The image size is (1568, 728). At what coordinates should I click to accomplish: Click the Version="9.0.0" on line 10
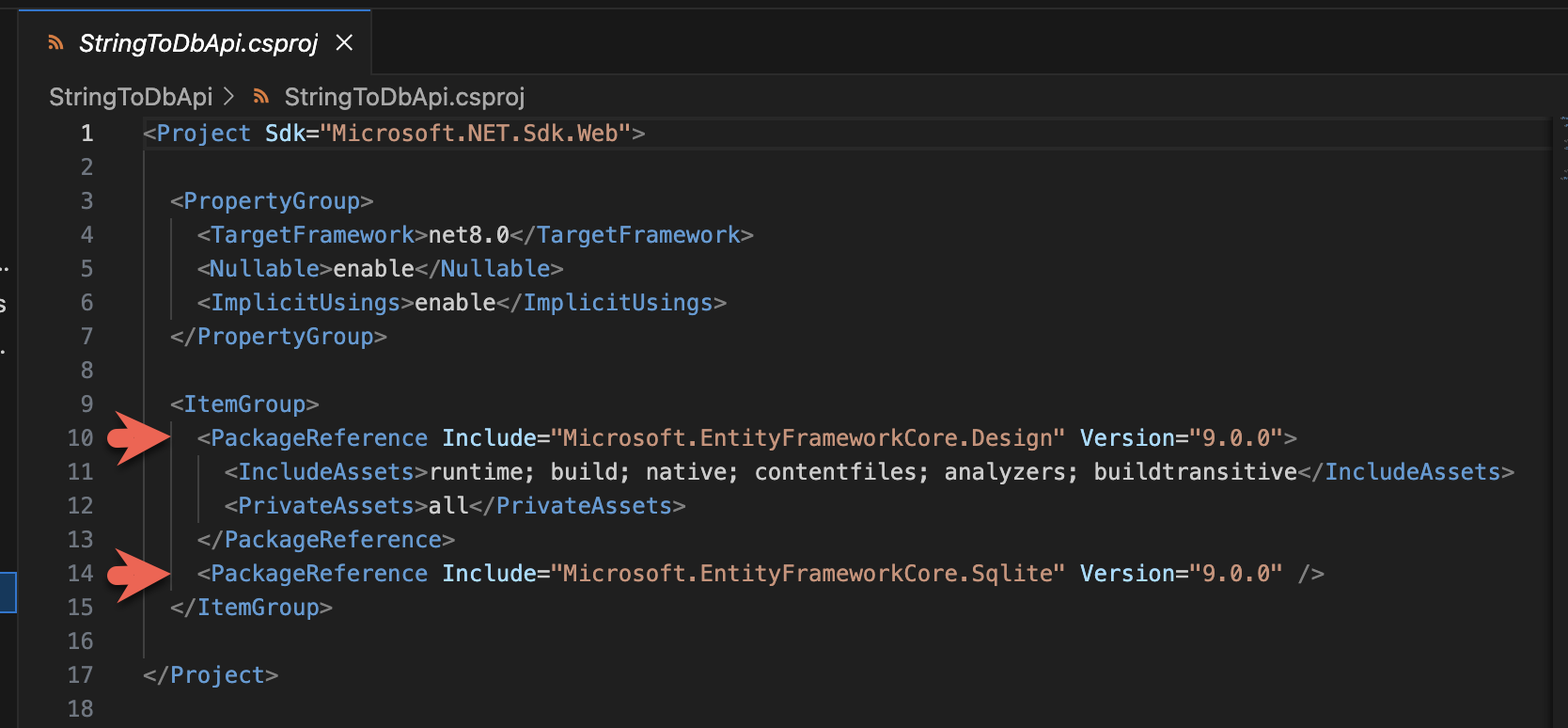(1182, 438)
